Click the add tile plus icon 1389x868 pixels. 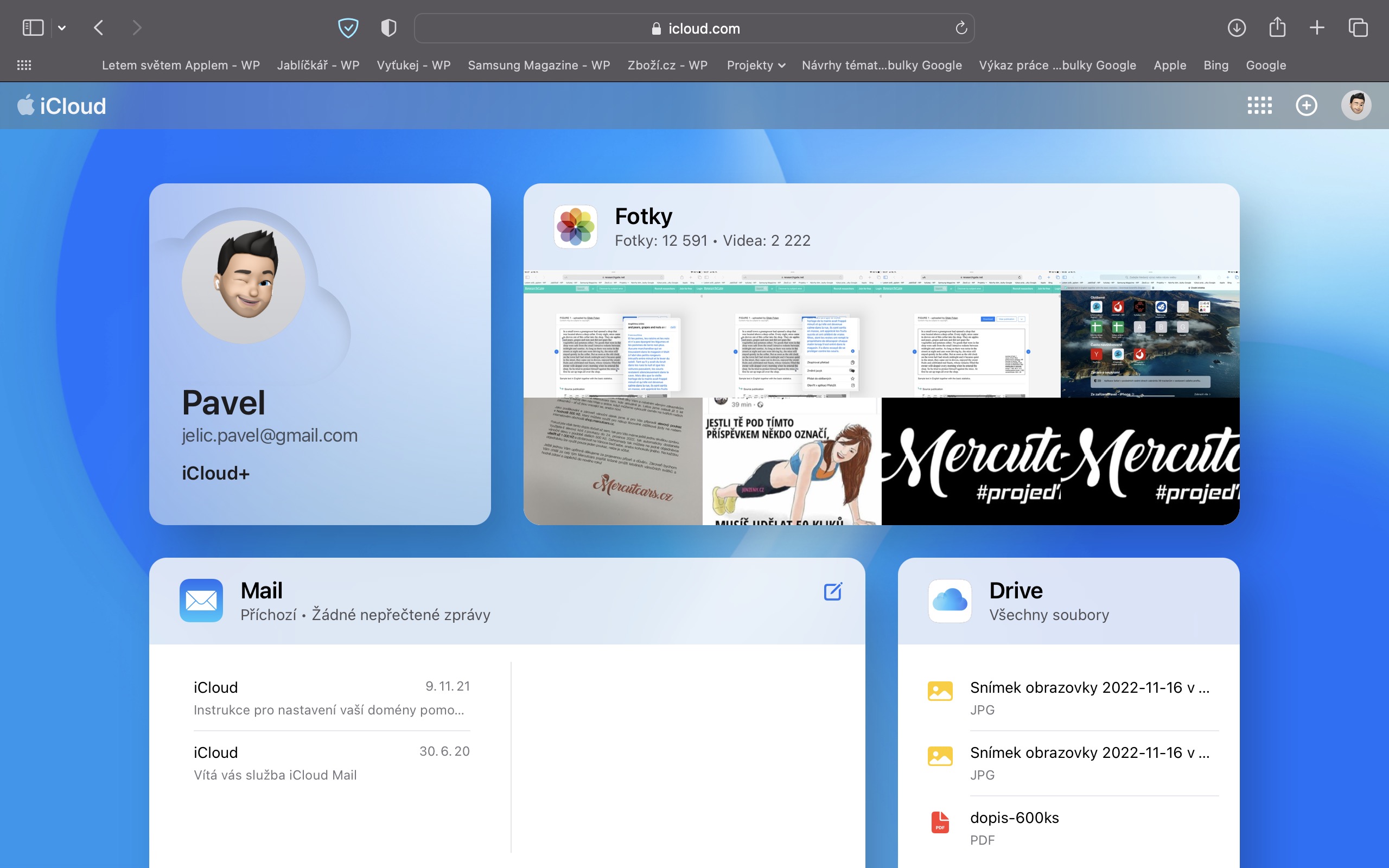tap(1307, 106)
